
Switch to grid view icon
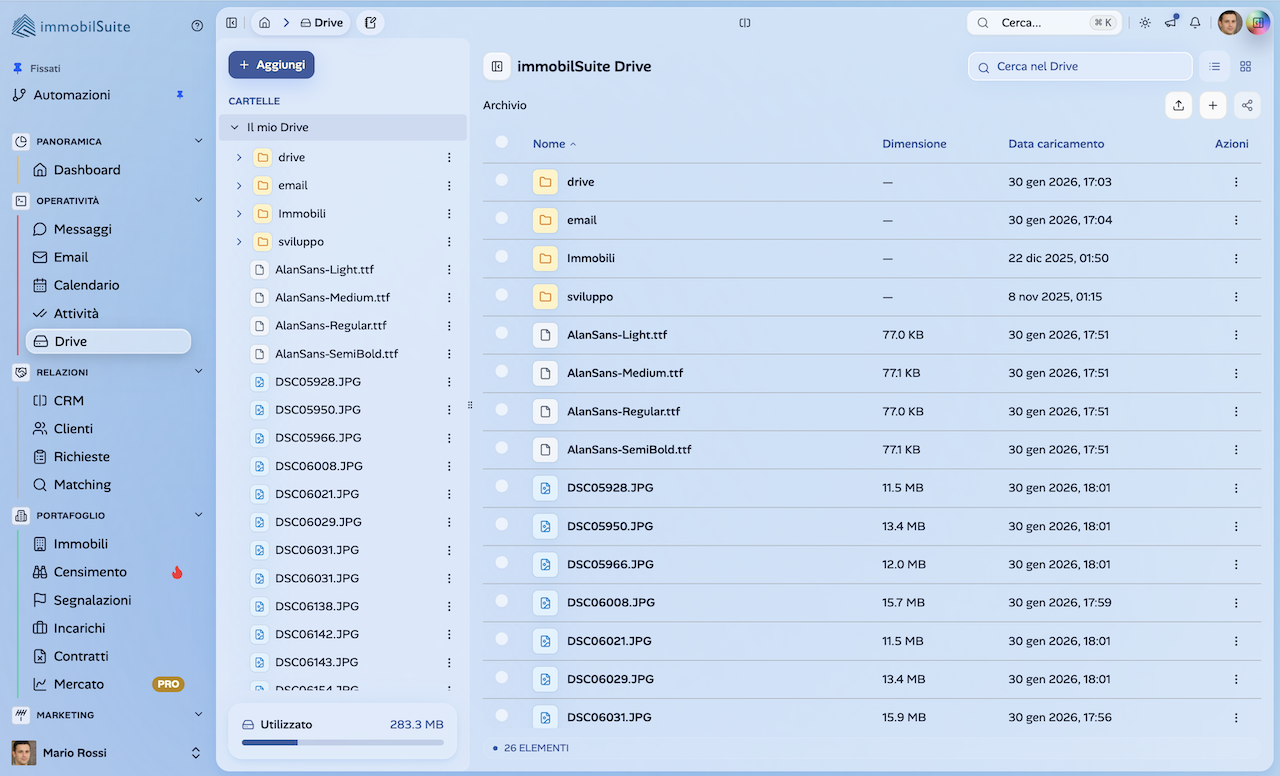click(1245, 66)
